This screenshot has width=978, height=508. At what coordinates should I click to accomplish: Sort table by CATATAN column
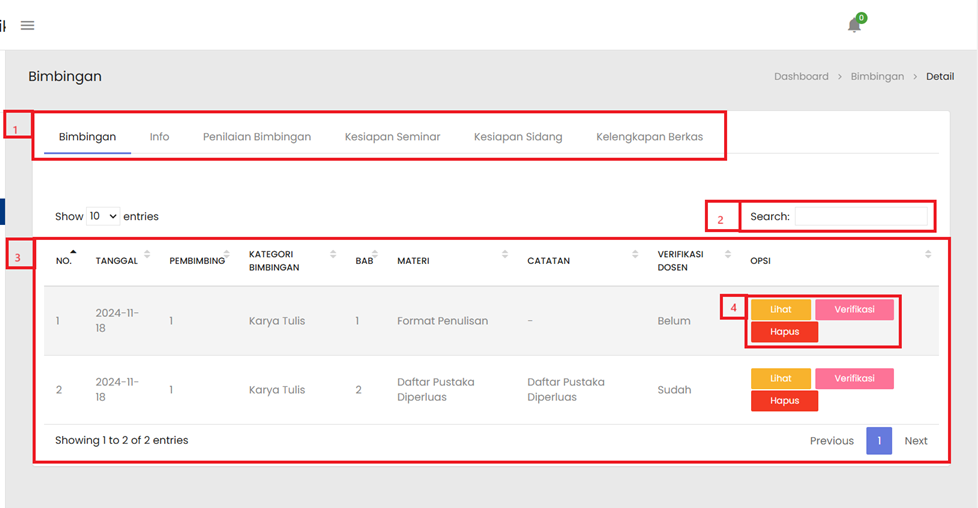click(x=635, y=254)
